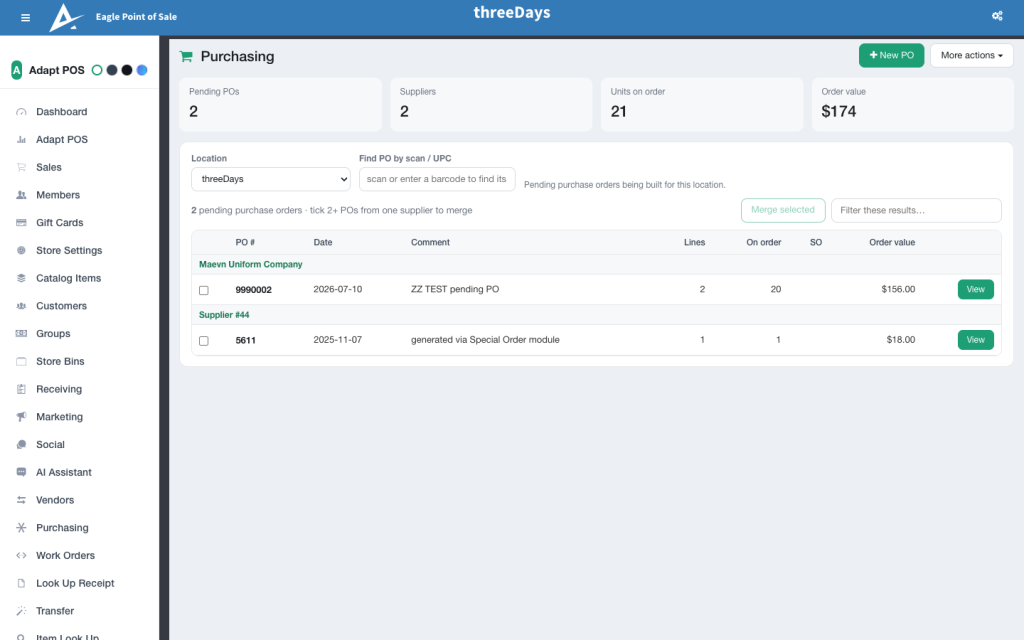Click the Eagle Point of Sale logo
Viewport: 1024px width, 640px height.
tap(67, 18)
